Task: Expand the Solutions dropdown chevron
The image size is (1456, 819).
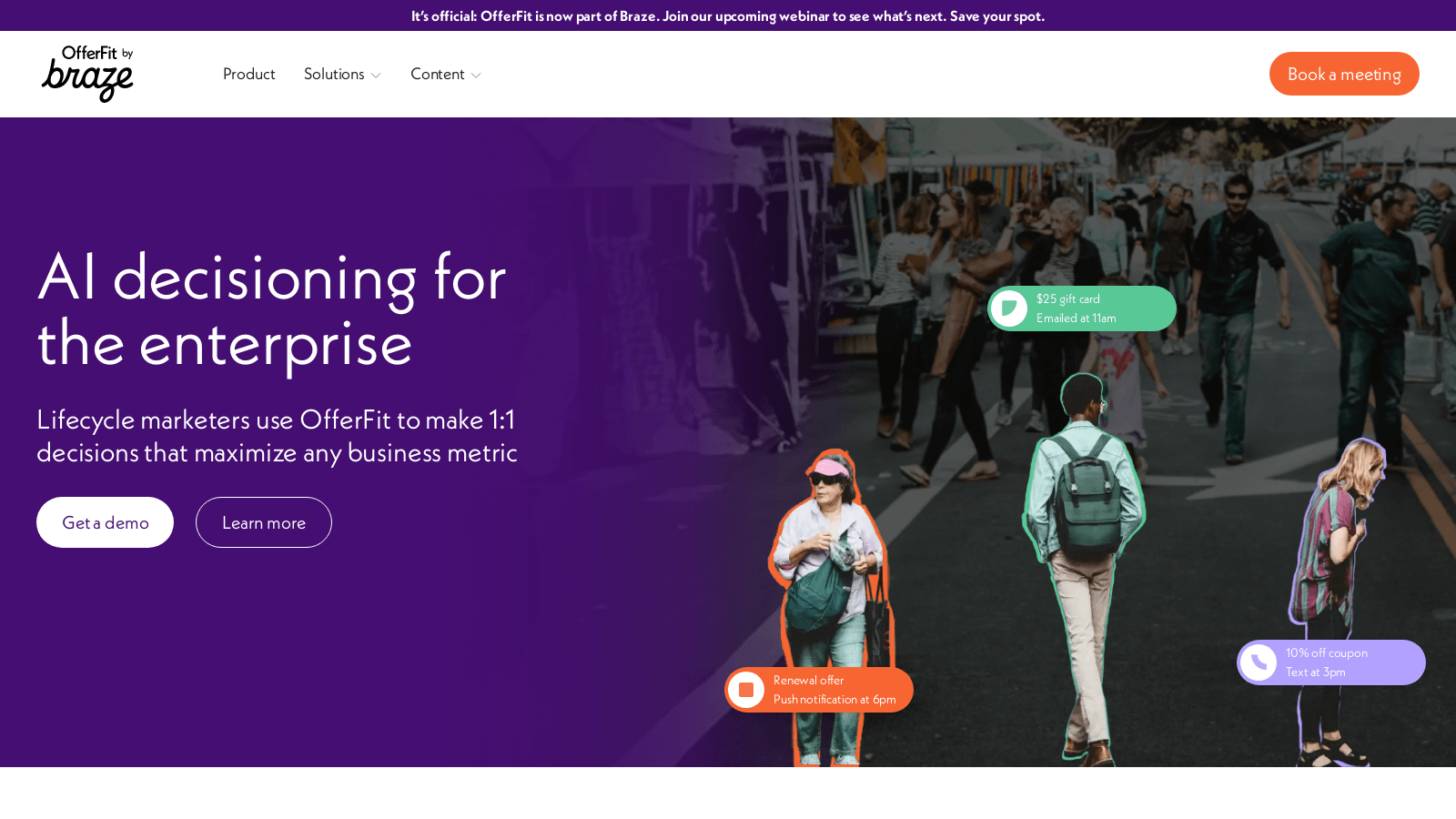Action: pyautogui.click(x=376, y=76)
